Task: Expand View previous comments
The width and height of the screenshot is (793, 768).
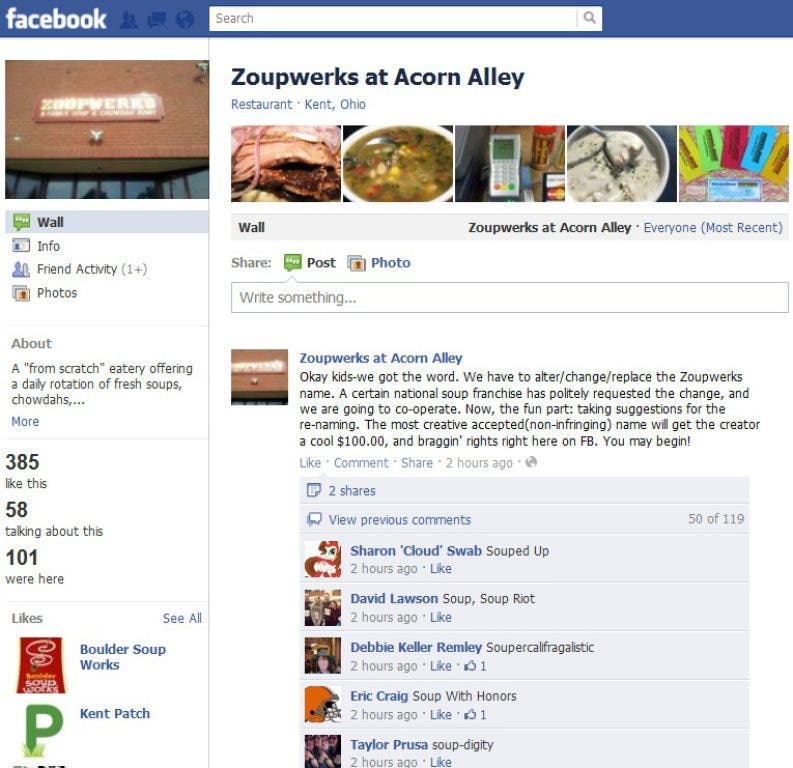Action: 400,520
